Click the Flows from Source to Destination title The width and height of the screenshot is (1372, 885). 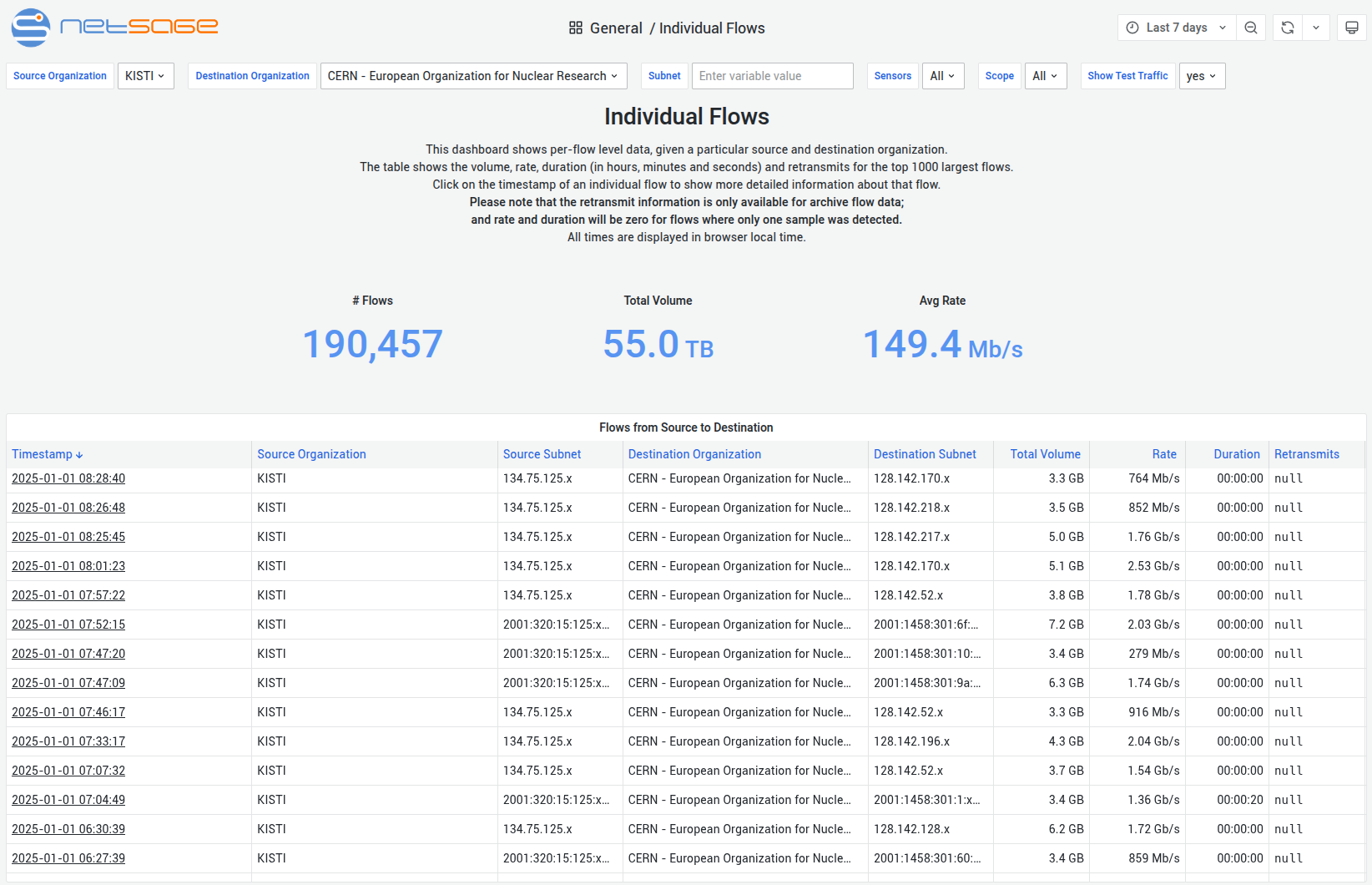tap(686, 427)
